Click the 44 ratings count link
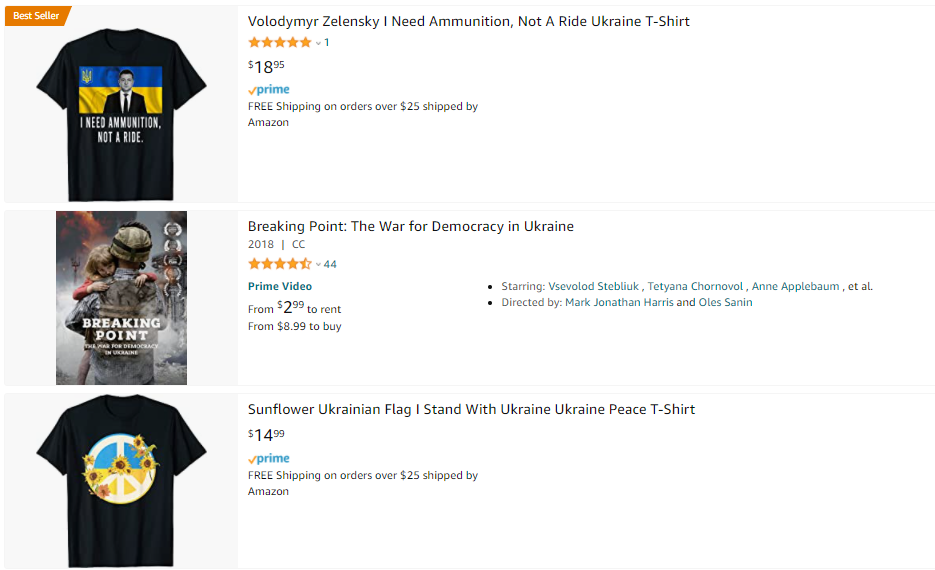The image size is (935, 570). tap(330, 265)
